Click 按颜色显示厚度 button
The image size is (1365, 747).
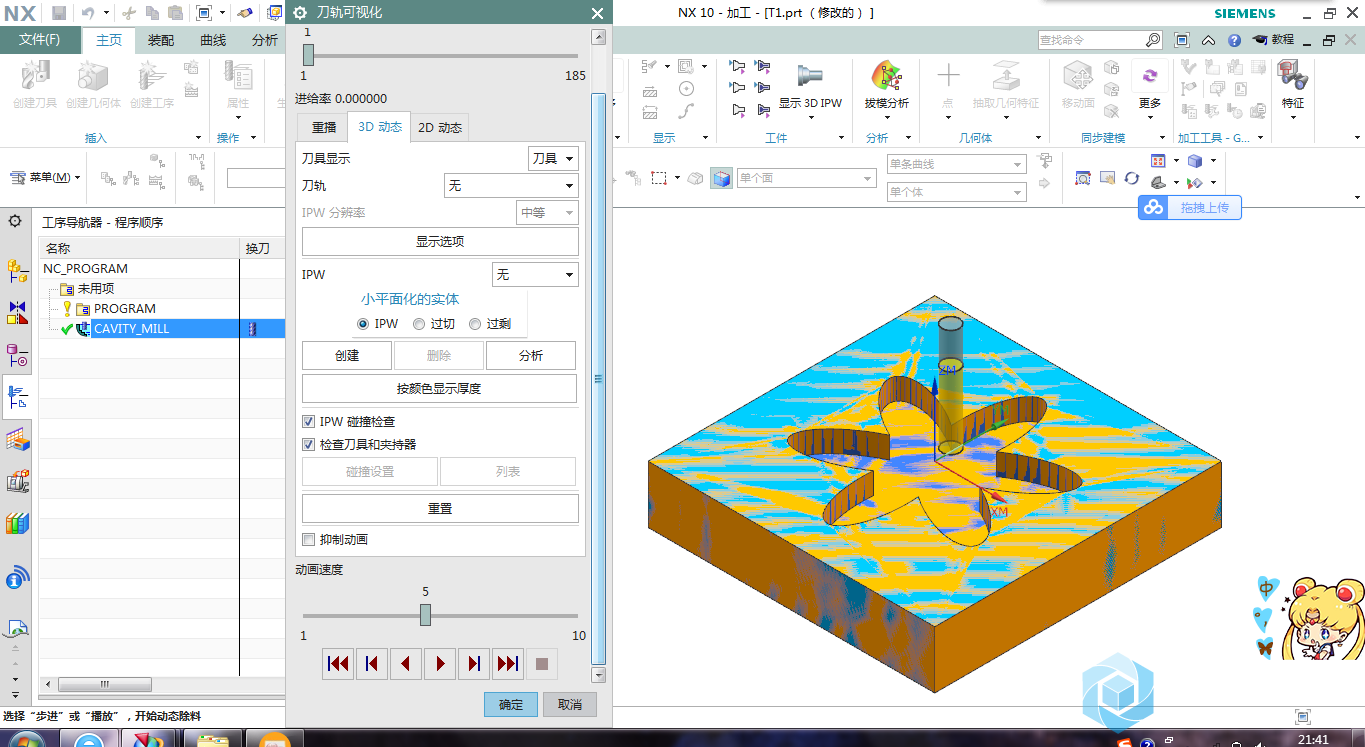click(439, 388)
